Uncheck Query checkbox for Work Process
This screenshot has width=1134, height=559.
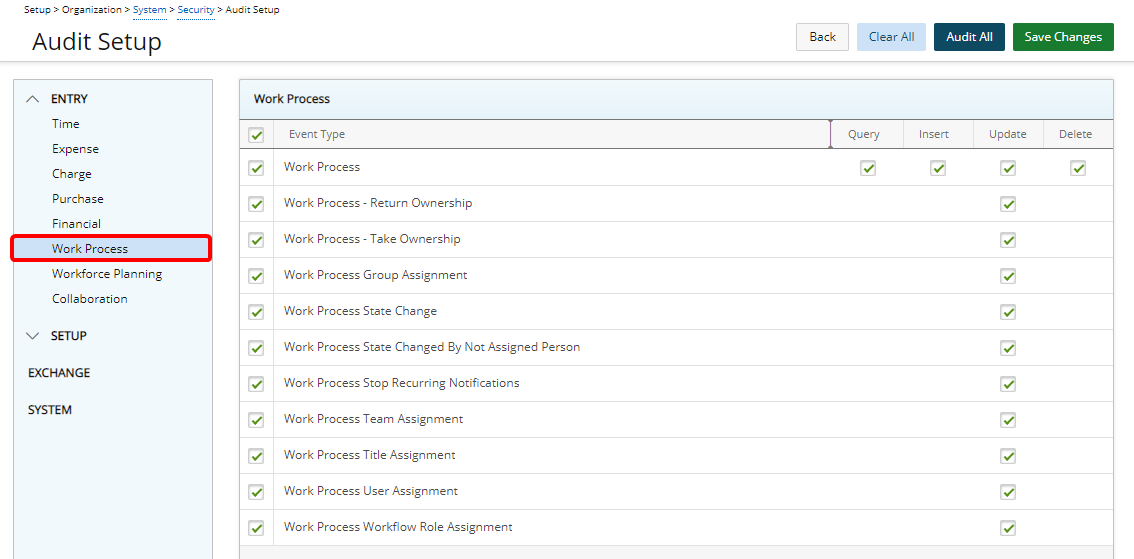pyautogui.click(x=868, y=168)
